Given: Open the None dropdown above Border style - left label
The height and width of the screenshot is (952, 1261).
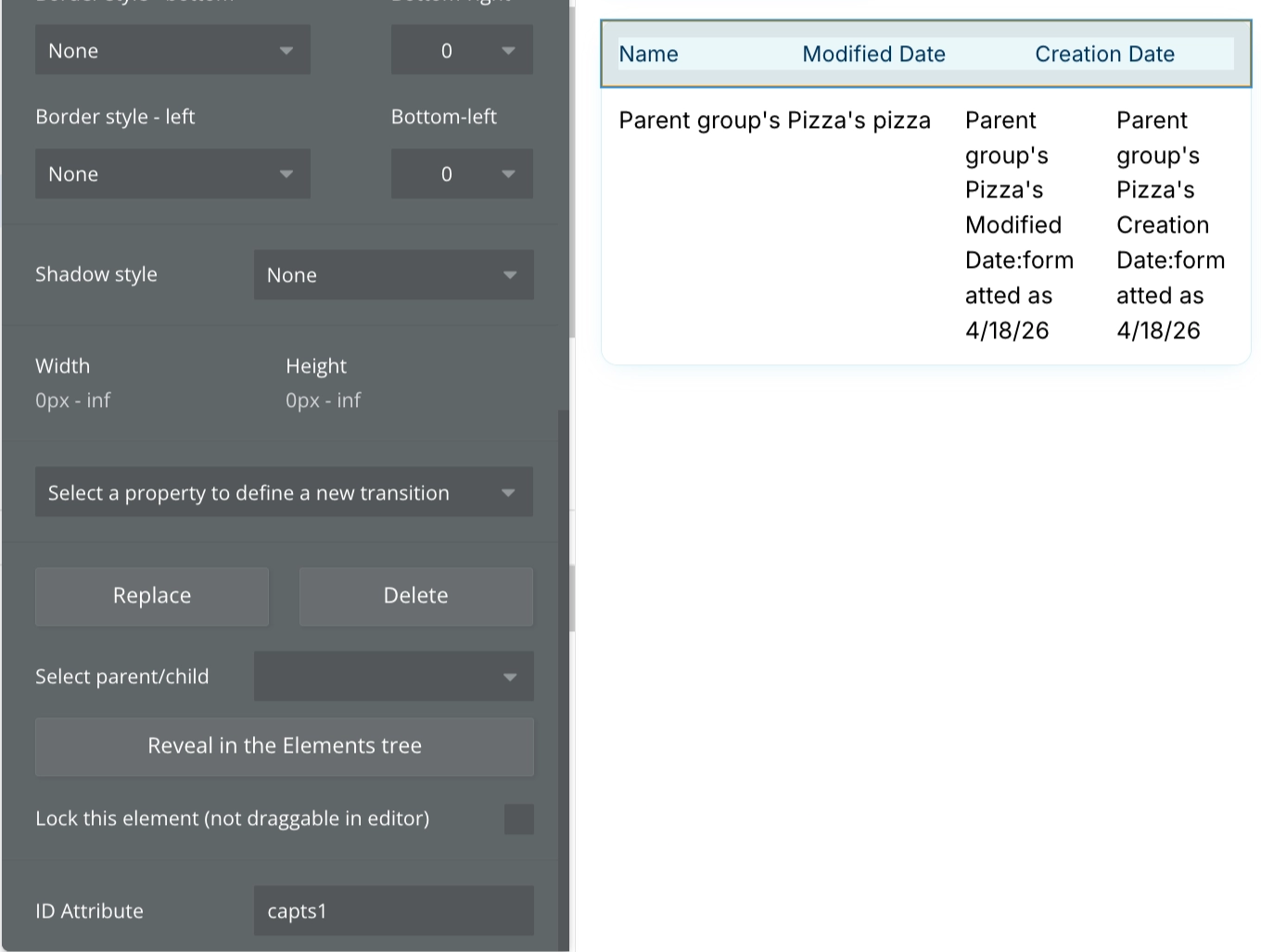Looking at the screenshot, I should point(172,51).
